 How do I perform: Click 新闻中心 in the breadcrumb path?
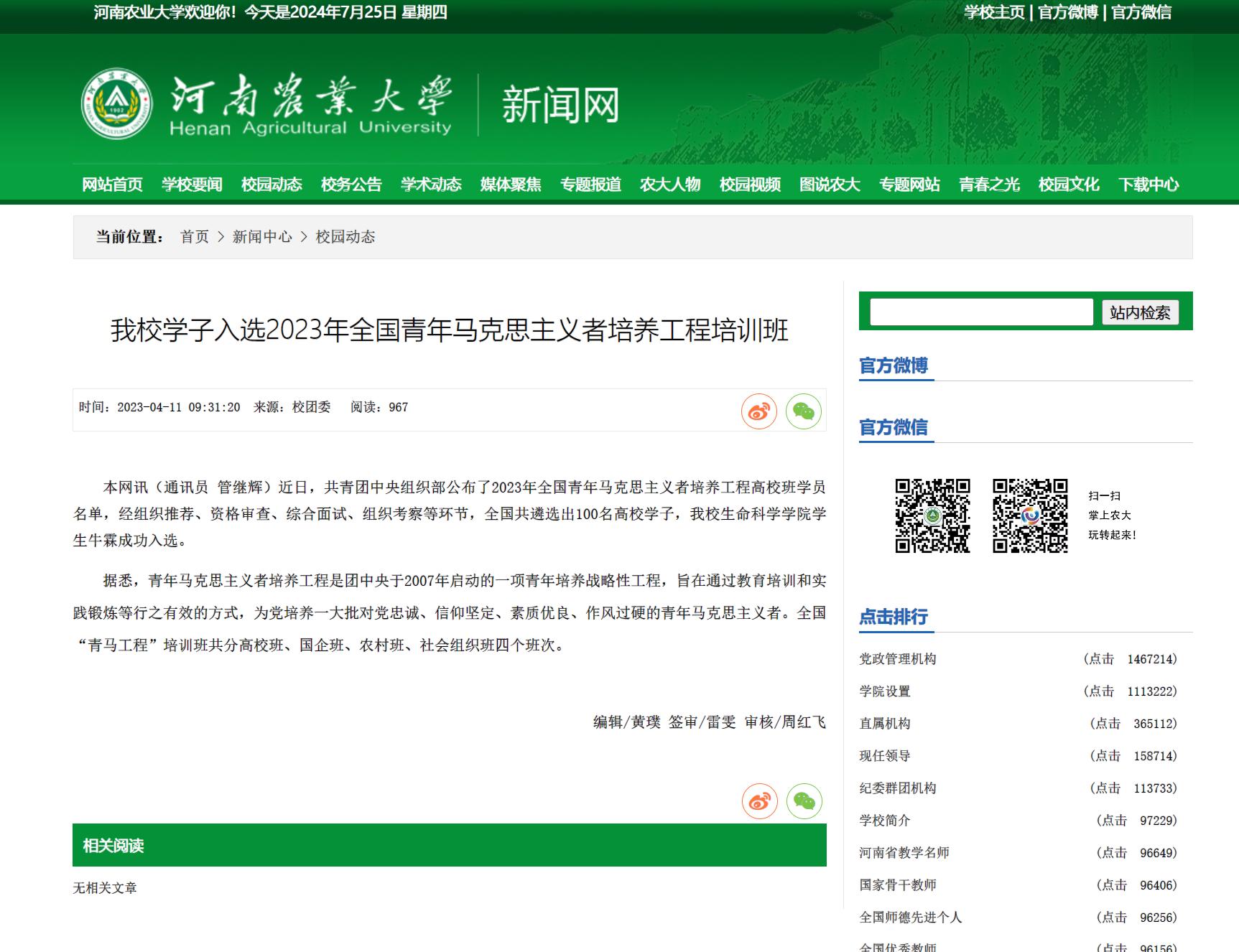[262, 237]
